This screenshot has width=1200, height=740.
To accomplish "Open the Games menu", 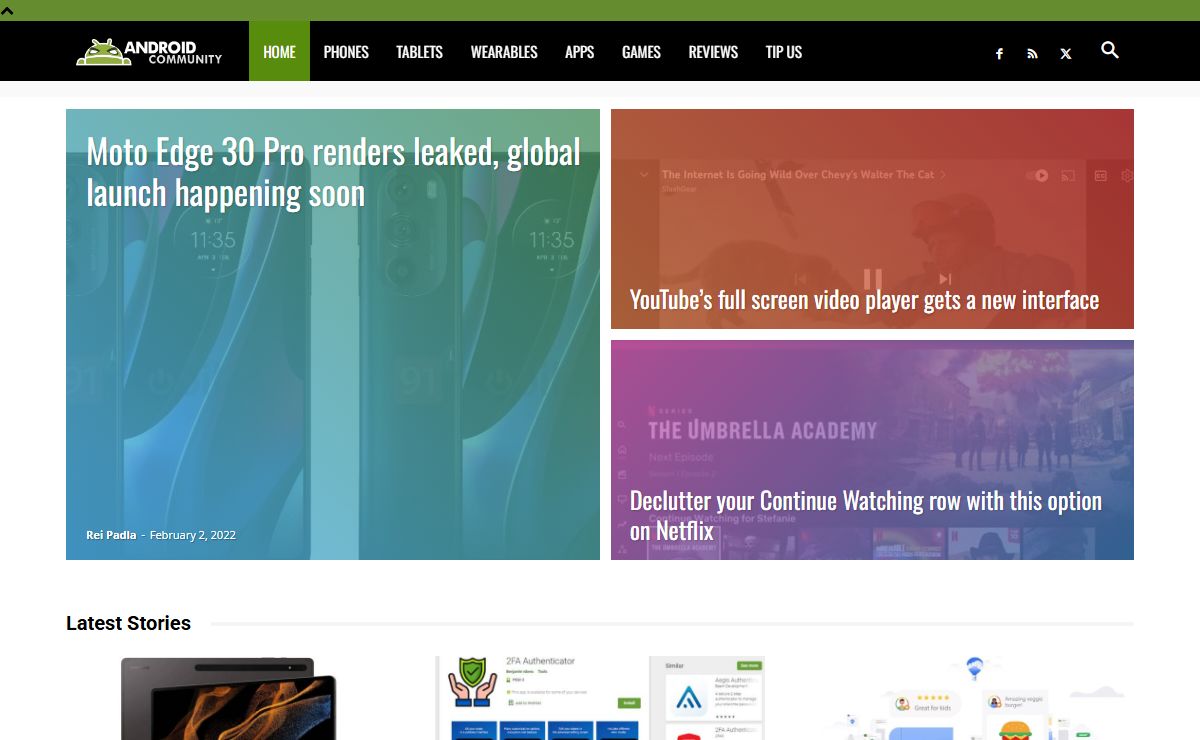I will click(x=641, y=52).
